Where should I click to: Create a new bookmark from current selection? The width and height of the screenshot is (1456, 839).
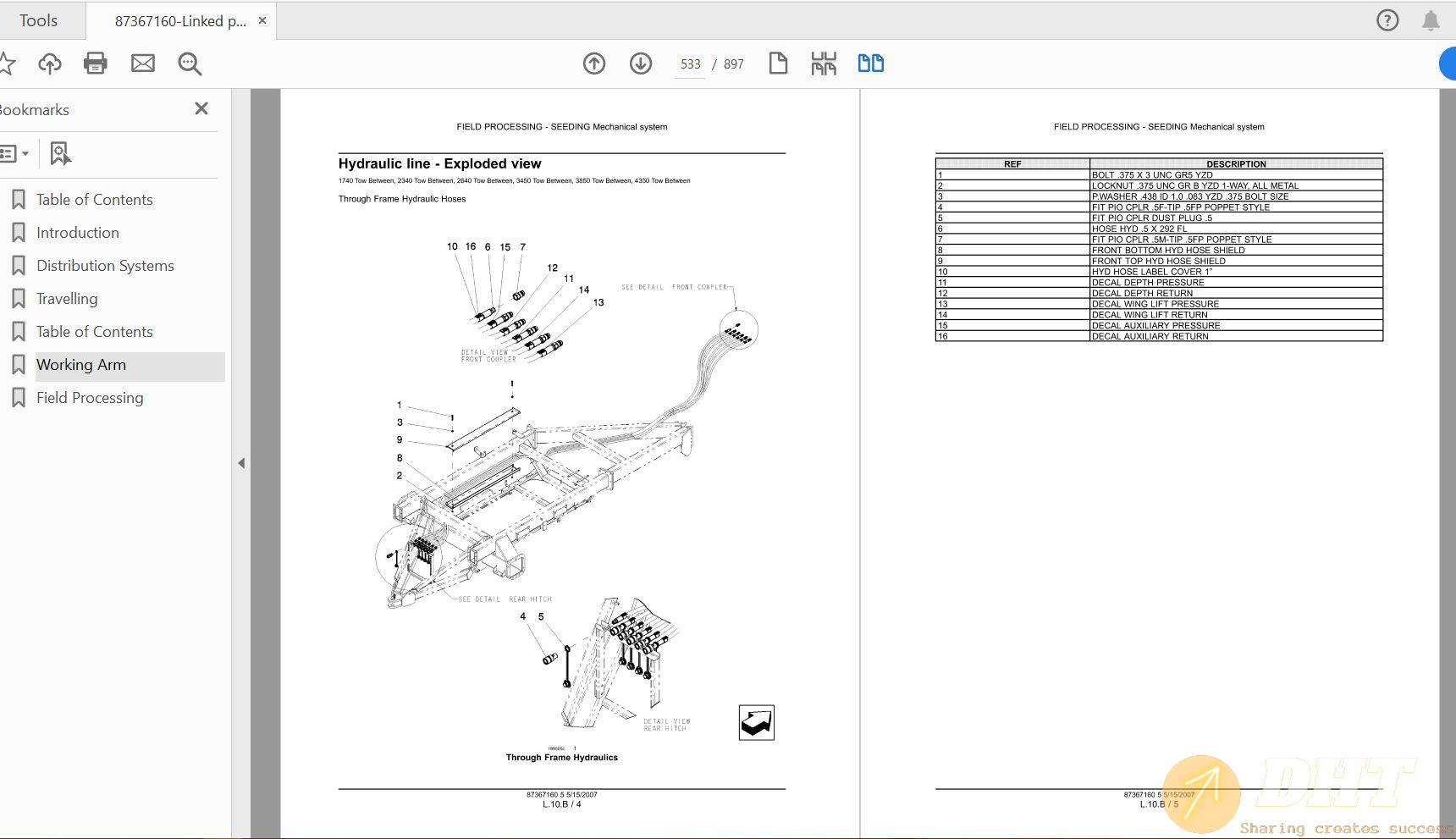pyautogui.click(x=58, y=153)
